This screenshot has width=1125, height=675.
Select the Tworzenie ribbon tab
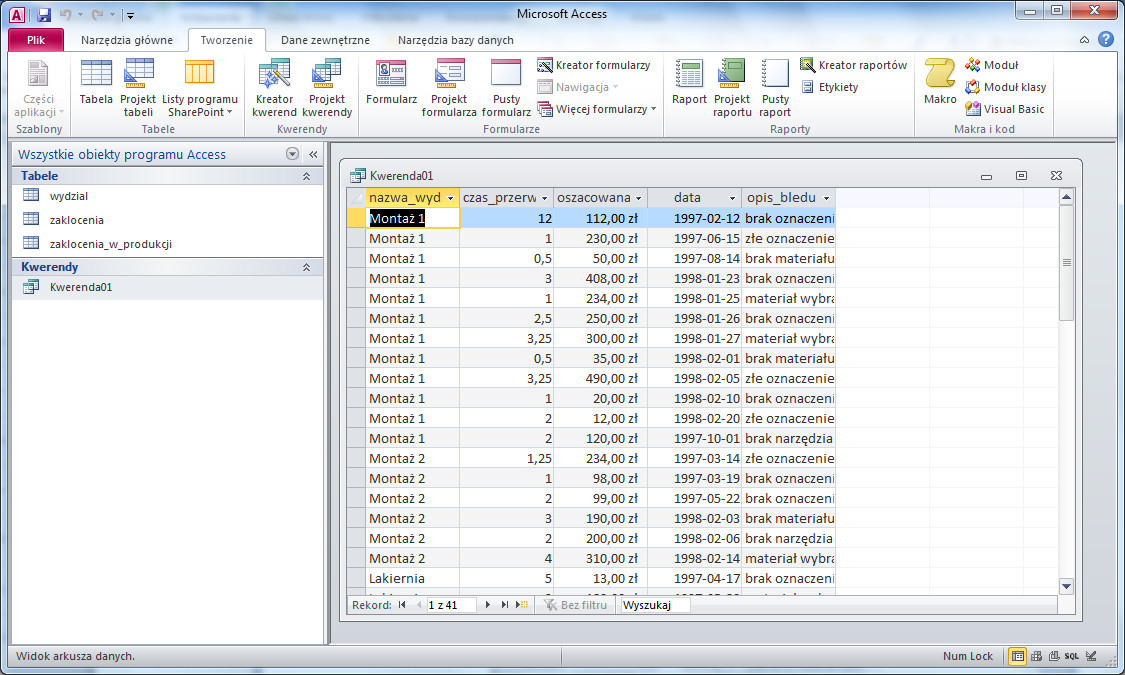coord(227,40)
